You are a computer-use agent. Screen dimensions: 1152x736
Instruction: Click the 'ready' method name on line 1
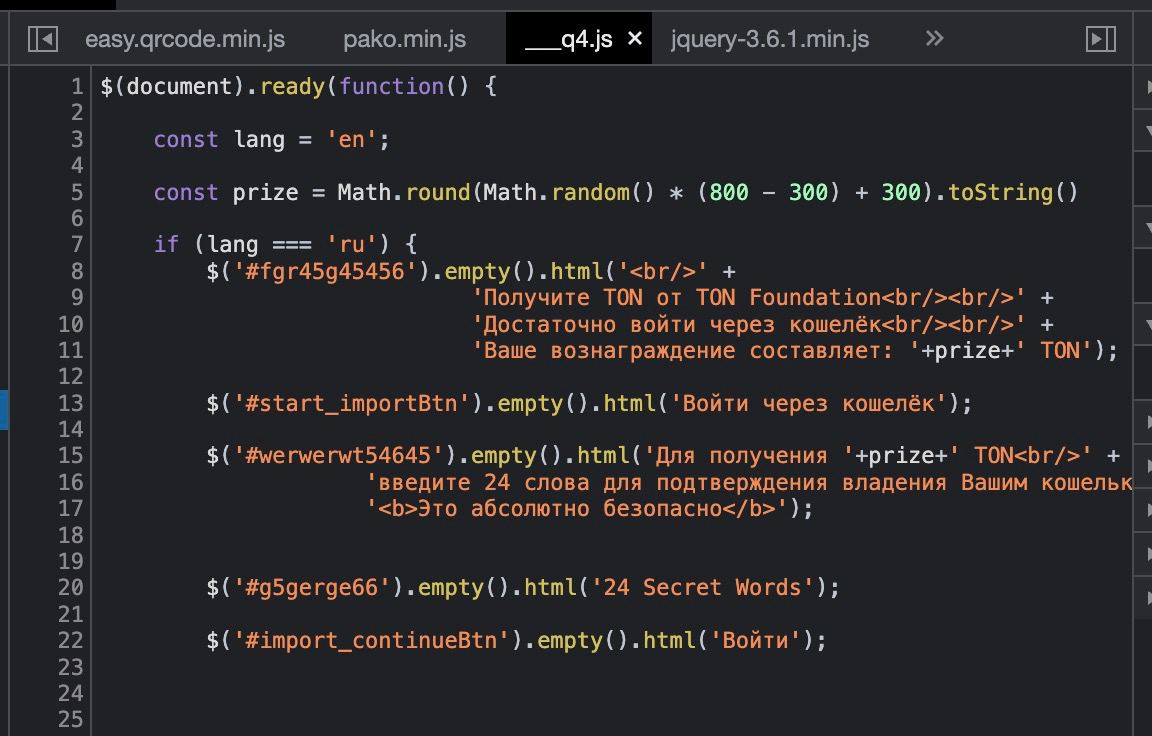tap(292, 87)
